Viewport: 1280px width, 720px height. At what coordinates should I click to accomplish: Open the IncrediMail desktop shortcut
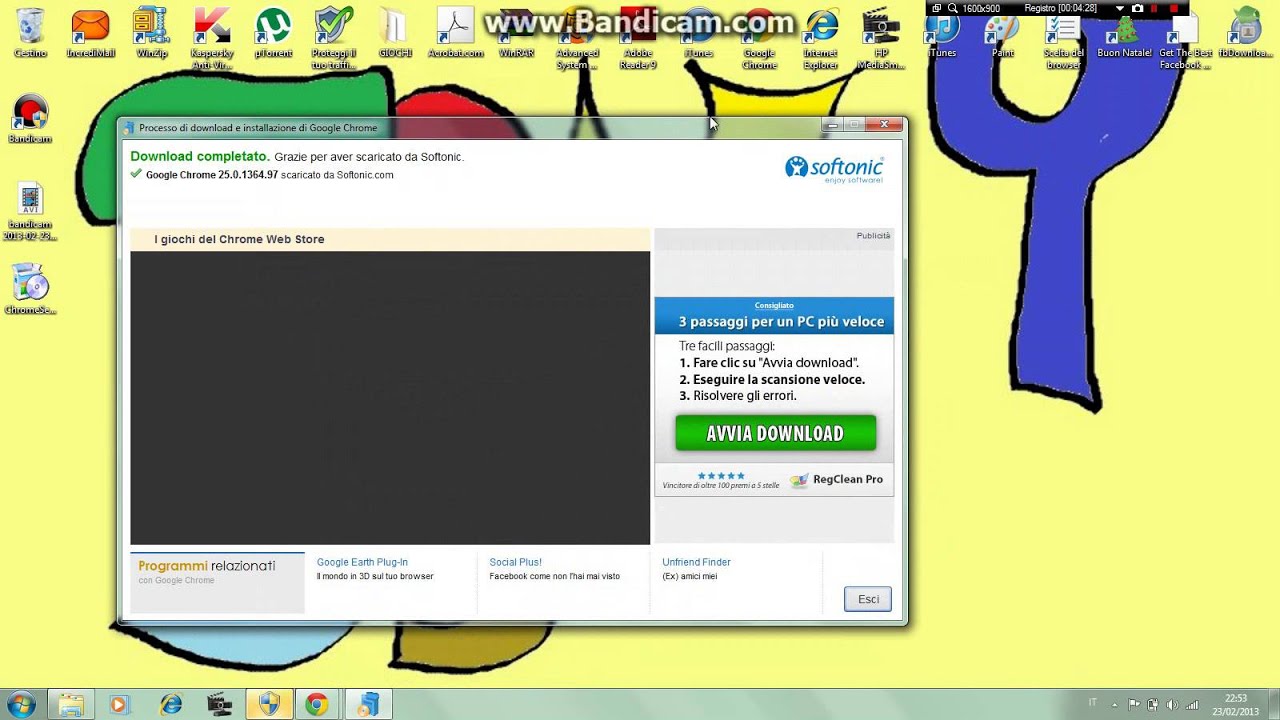(90, 33)
